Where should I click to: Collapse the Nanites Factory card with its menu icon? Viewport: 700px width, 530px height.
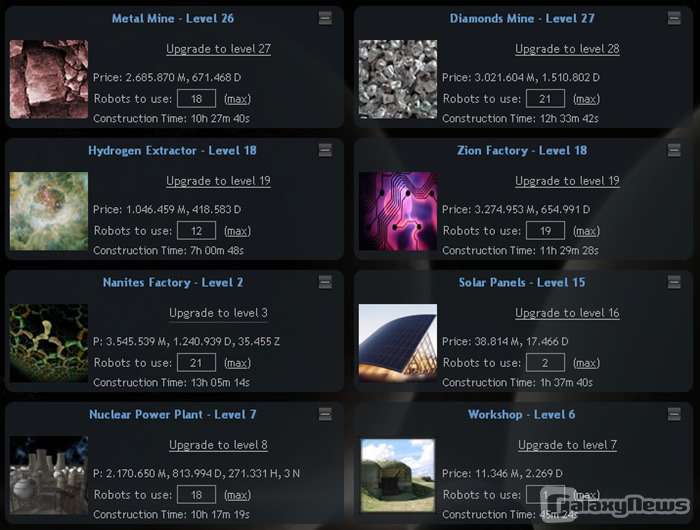[x=325, y=282]
